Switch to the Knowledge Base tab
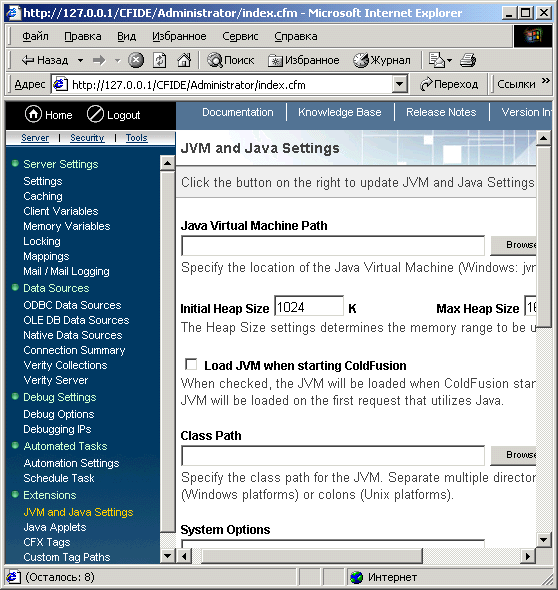558x590 pixels. click(x=339, y=112)
